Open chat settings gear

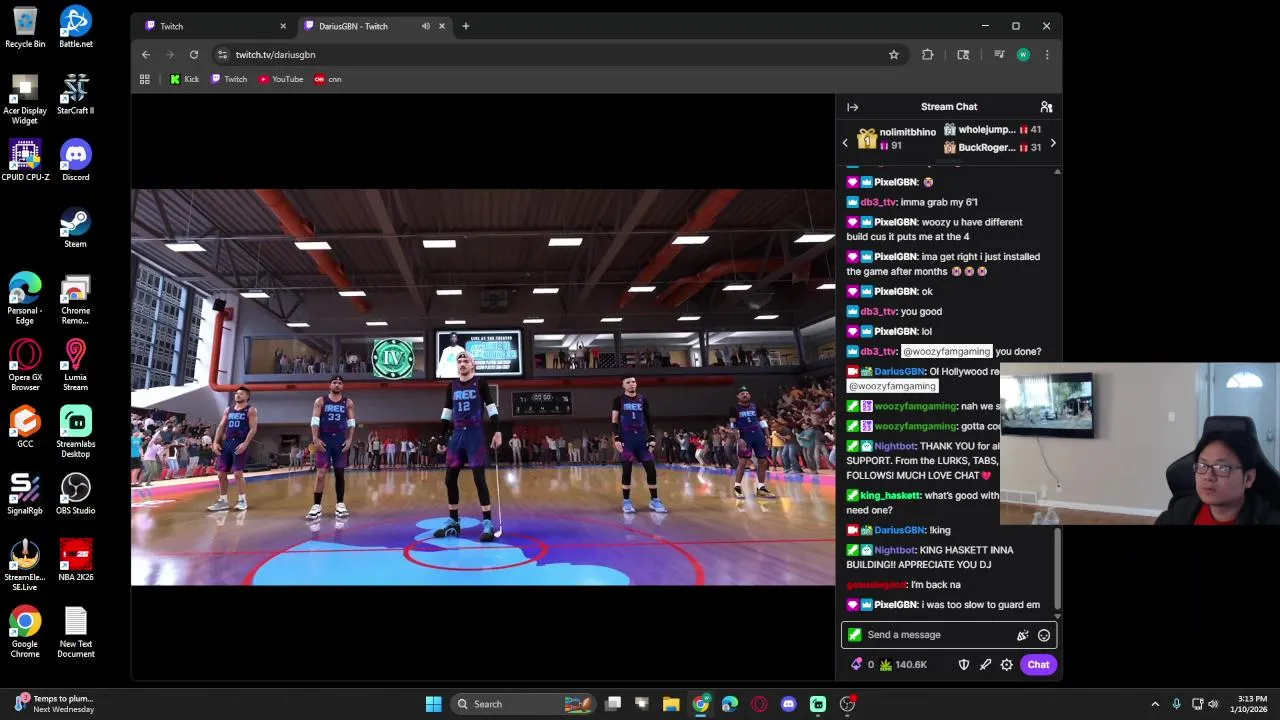(x=1006, y=665)
